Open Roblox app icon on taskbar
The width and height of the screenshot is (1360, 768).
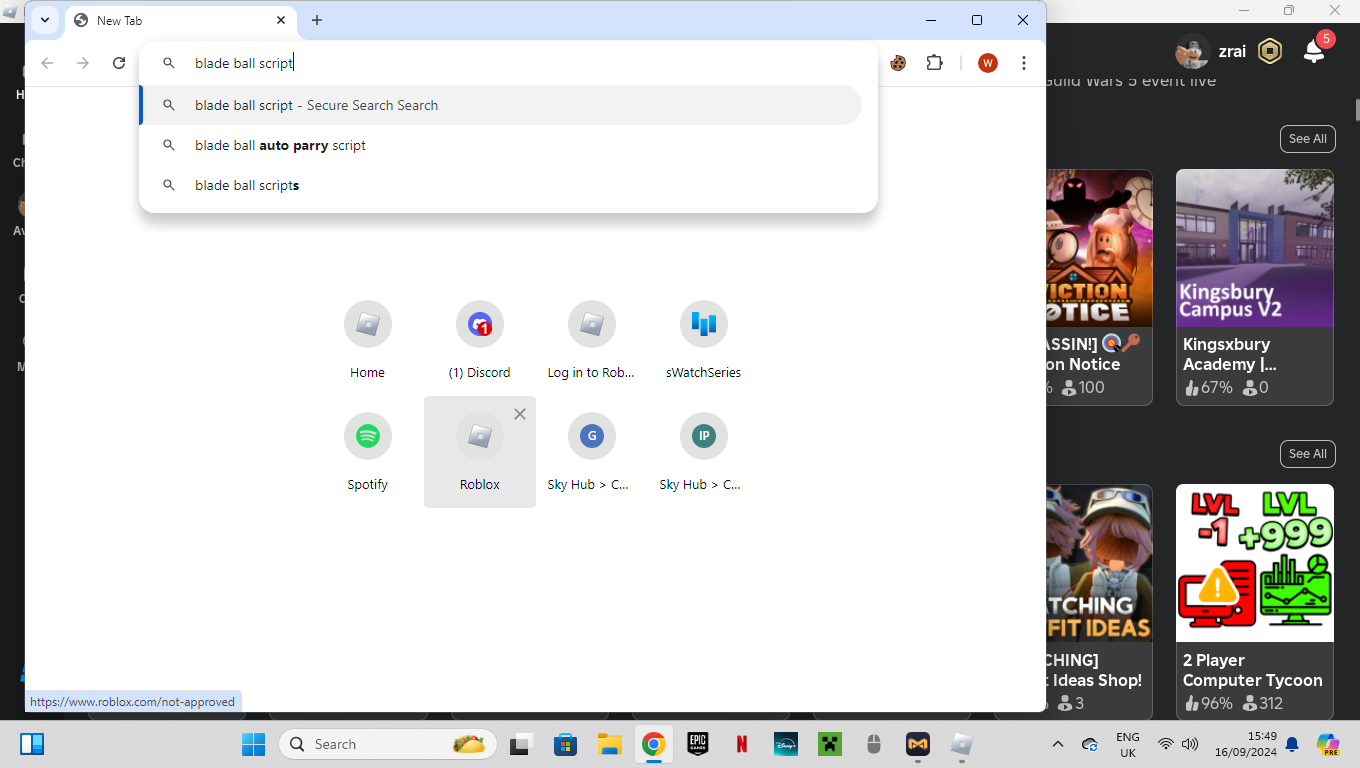(961, 744)
